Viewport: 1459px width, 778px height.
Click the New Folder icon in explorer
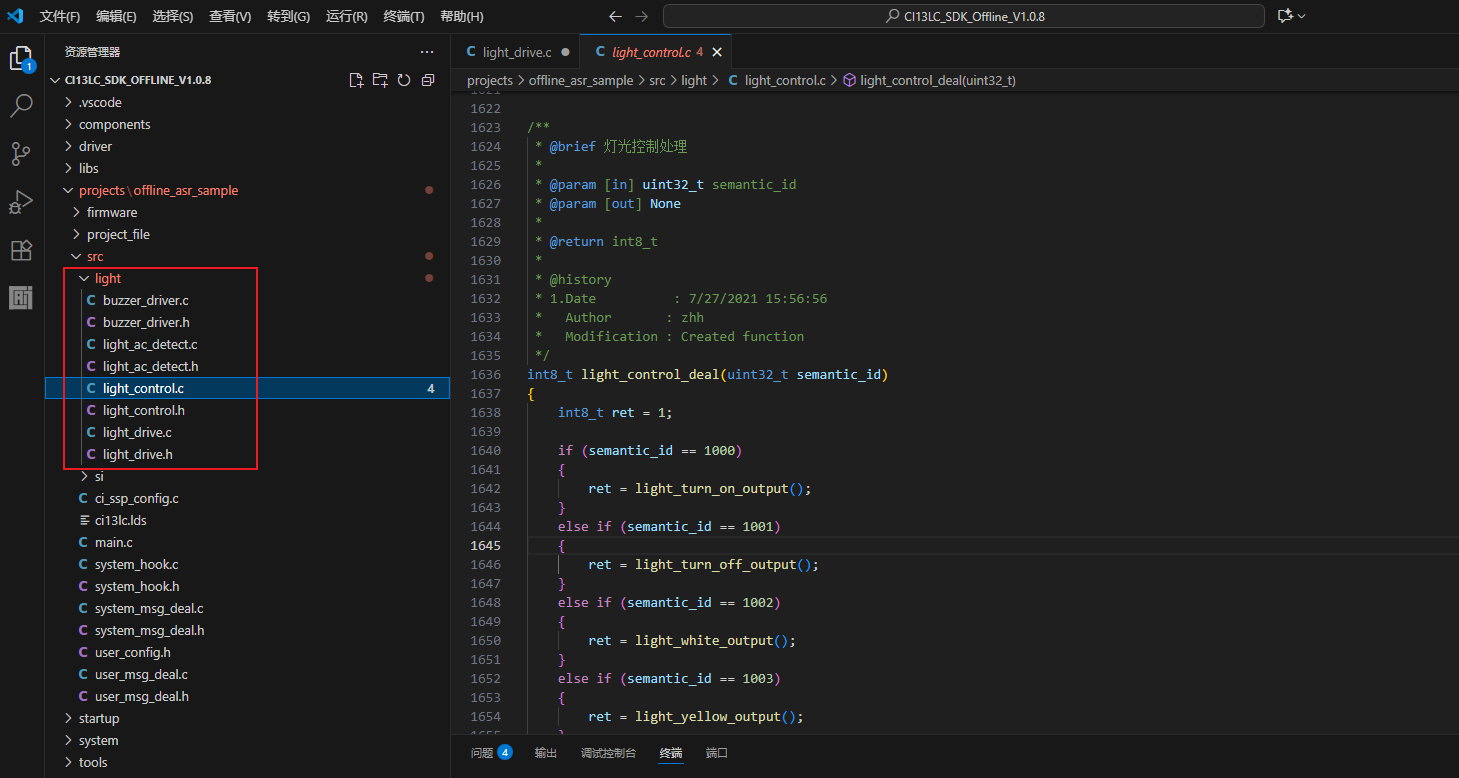point(380,80)
